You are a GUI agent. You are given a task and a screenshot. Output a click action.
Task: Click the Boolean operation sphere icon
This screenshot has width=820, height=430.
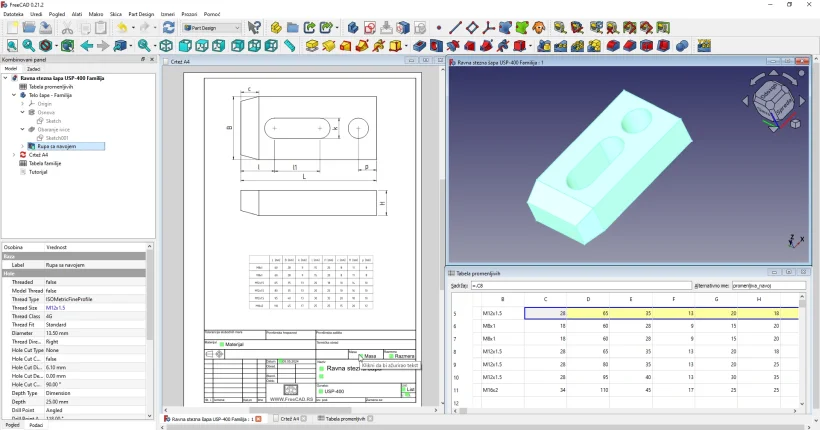[x=682, y=46]
